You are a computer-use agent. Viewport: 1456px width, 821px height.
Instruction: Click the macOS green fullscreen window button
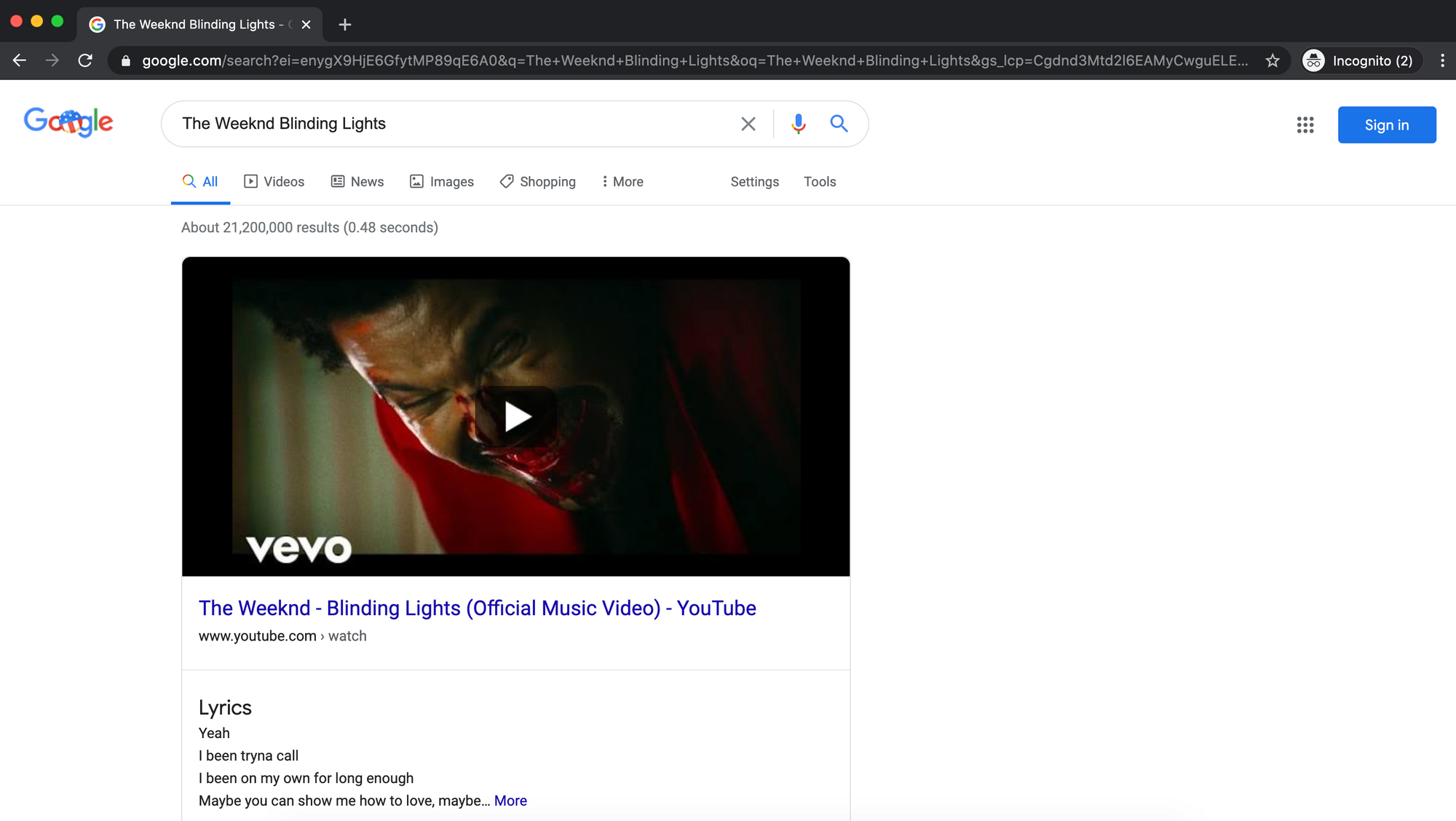point(58,21)
